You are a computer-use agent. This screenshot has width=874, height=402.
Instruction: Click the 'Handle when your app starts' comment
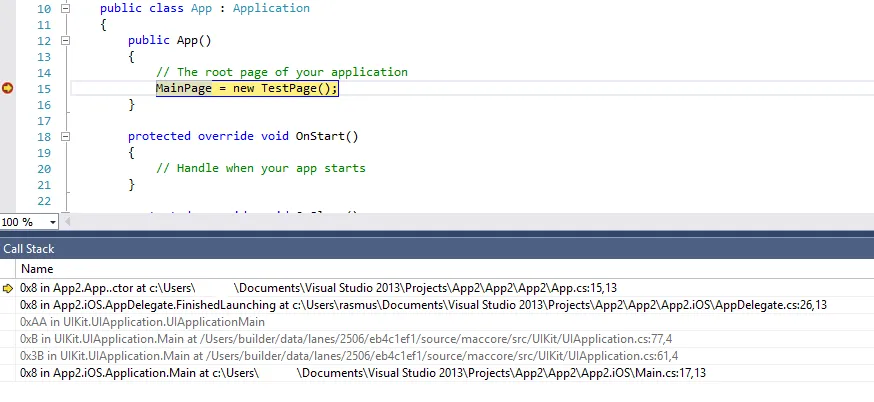(x=260, y=168)
